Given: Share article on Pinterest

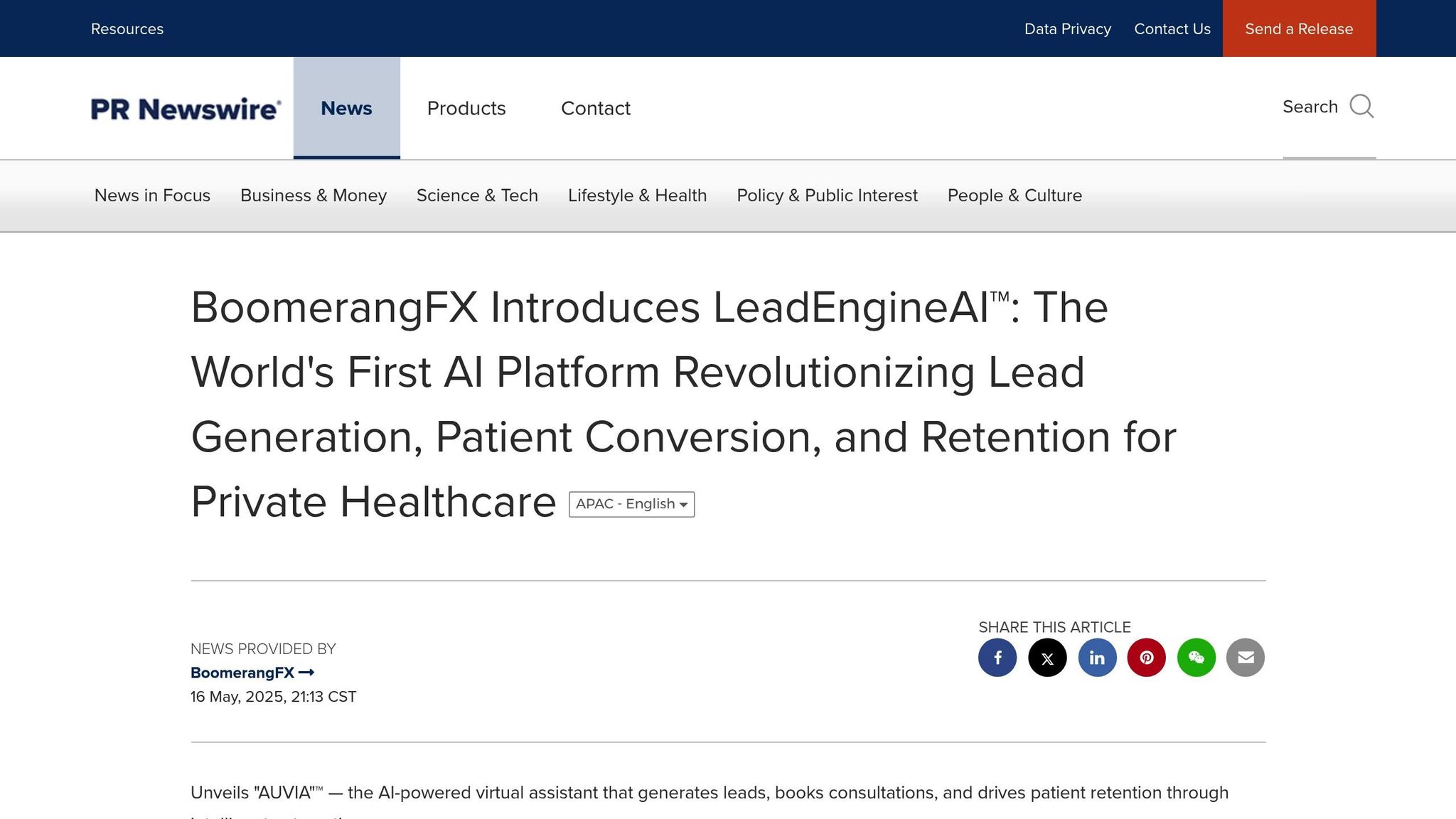Looking at the screenshot, I should 1147,658.
